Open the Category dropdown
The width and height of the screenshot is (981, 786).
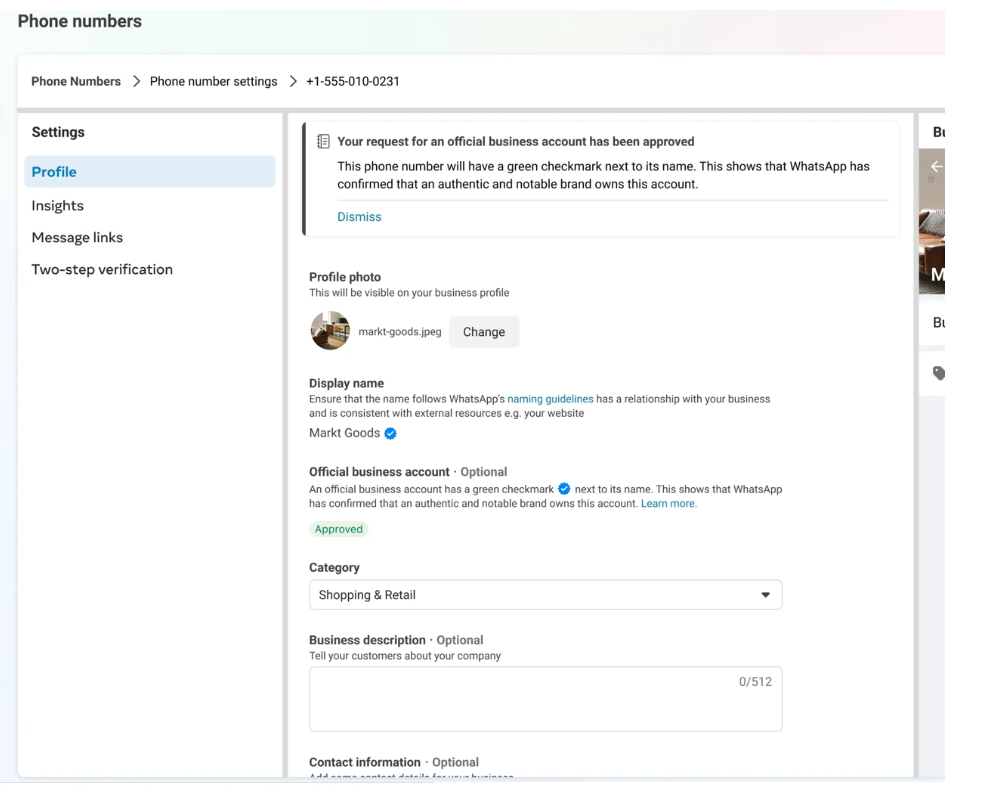click(546, 595)
